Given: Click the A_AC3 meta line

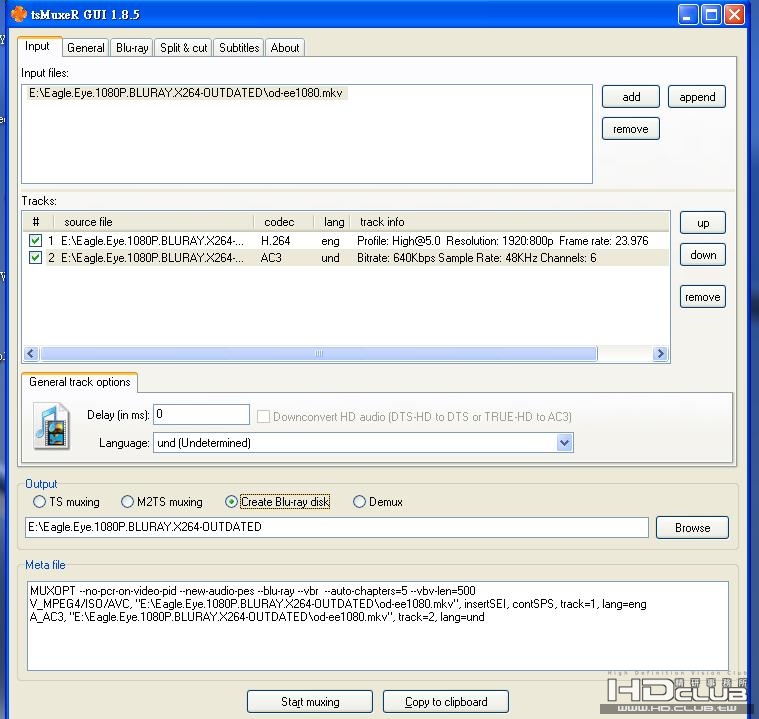Looking at the screenshot, I should pos(257,617).
